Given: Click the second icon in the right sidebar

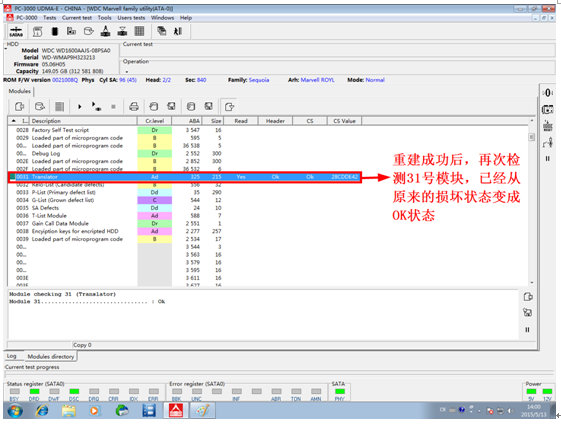Looking at the screenshot, I should click(x=547, y=109).
